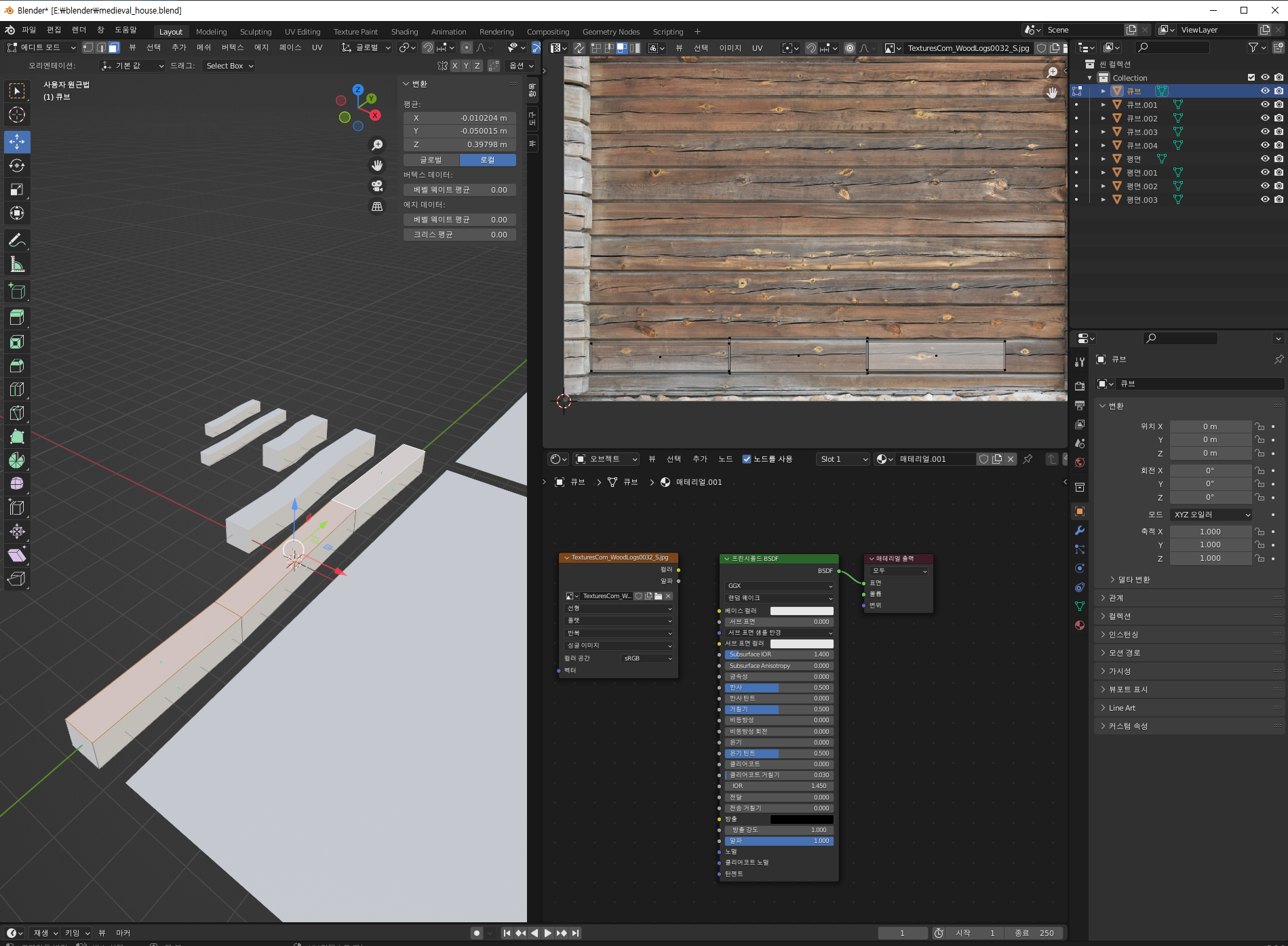The width and height of the screenshot is (1288, 946).
Task: Select the Spin tool
Action: pyautogui.click(x=17, y=460)
